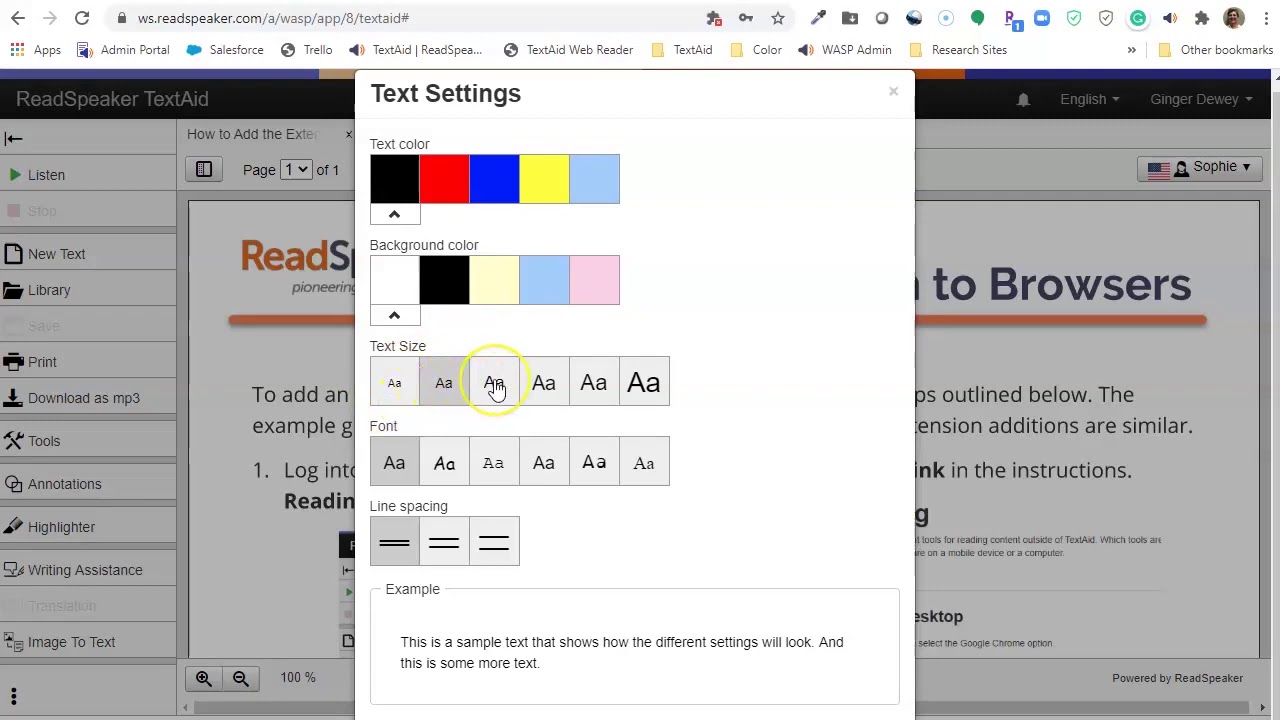The image size is (1280, 720).
Task: Choose the first font sample
Action: [x=395, y=462]
